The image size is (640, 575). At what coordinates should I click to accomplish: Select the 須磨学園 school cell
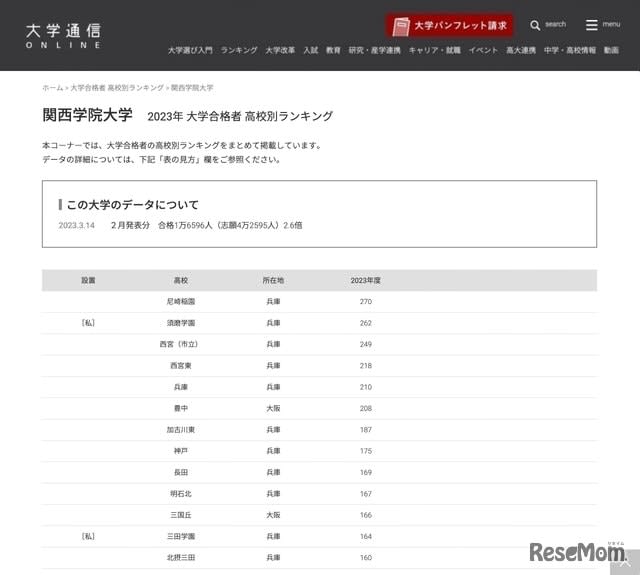(x=181, y=323)
